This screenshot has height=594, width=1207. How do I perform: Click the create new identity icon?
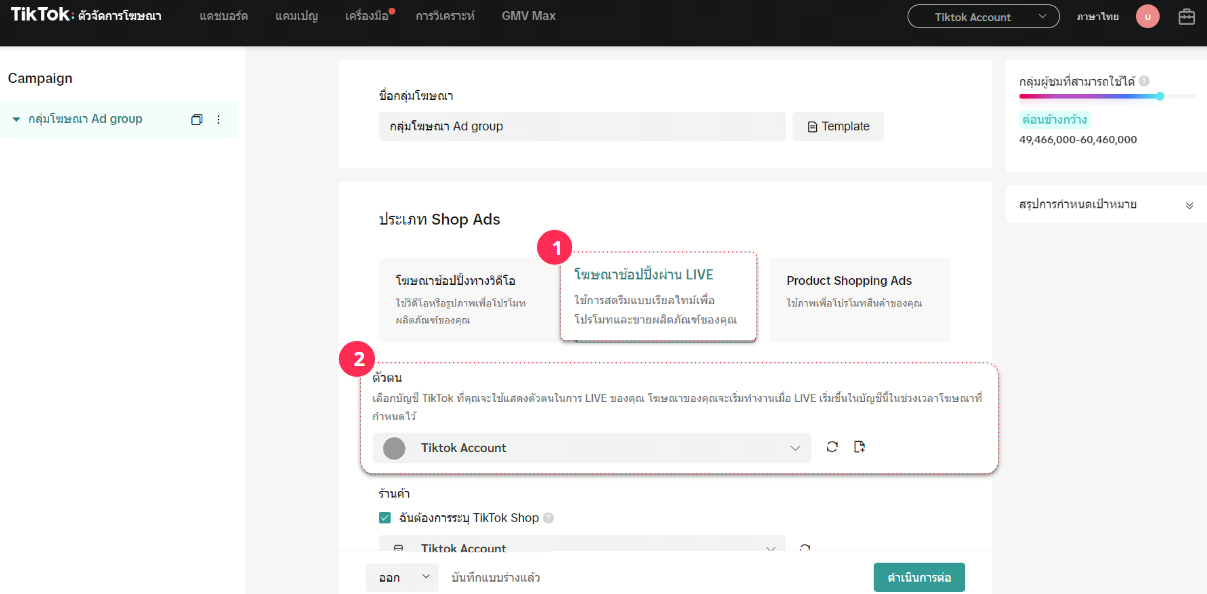[x=859, y=447]
